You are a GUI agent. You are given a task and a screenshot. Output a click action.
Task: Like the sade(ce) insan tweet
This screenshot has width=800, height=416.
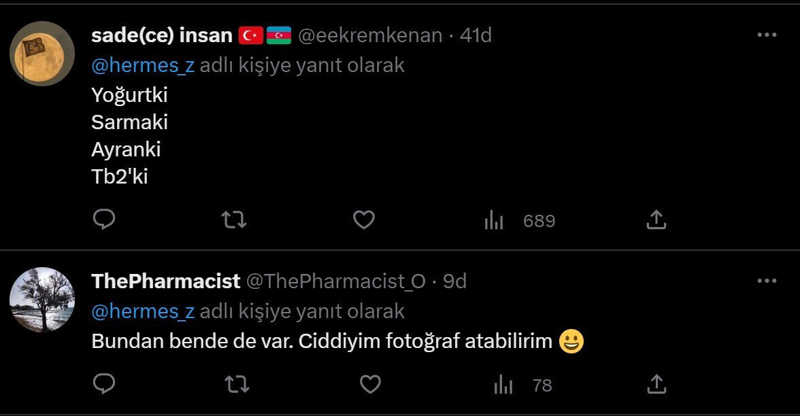pos(364,219)
